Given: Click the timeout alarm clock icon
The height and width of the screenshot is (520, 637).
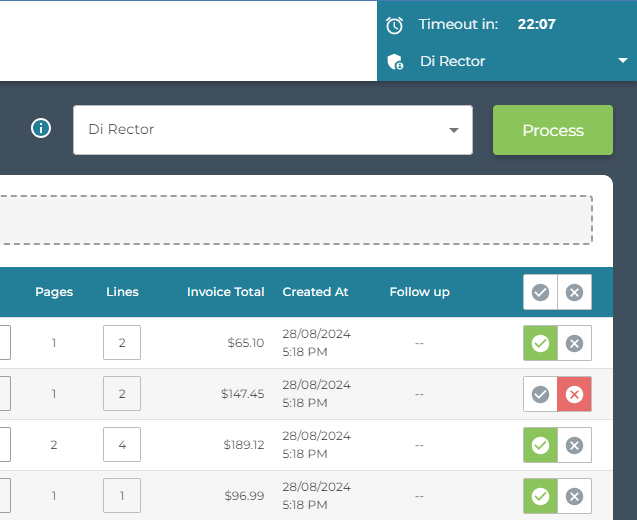Looking at the screenshot, I should [x=394, y=25].
